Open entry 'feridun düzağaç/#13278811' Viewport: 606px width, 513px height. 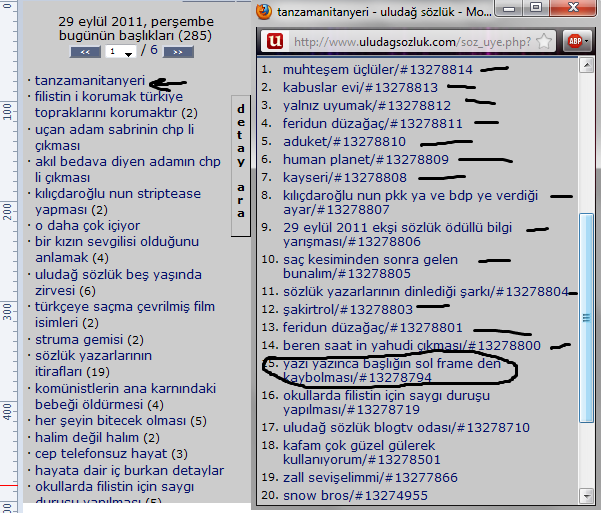click(373, 124)
